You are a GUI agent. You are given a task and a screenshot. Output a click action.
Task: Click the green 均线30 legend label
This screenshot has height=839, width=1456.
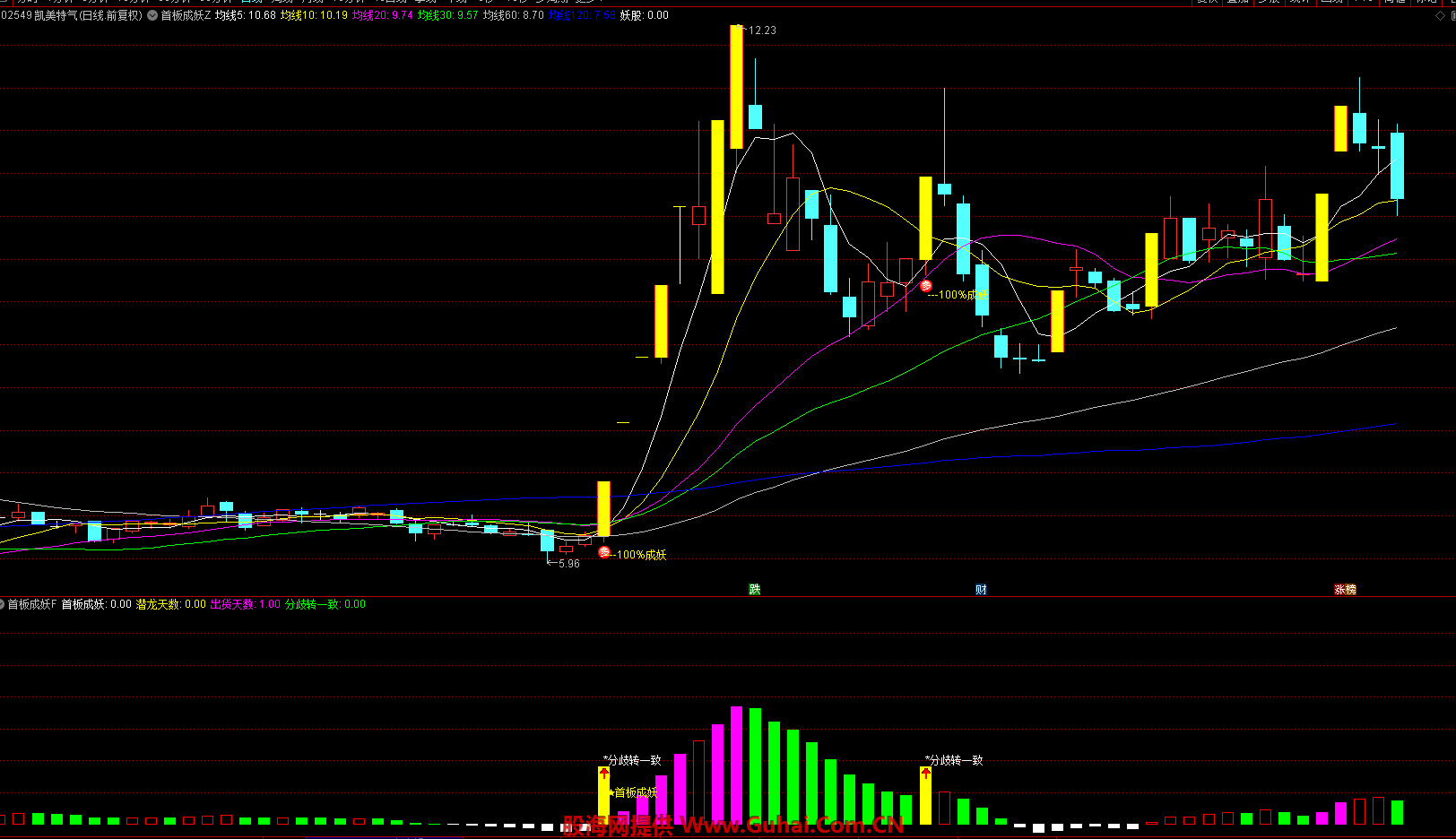[447, 15]
